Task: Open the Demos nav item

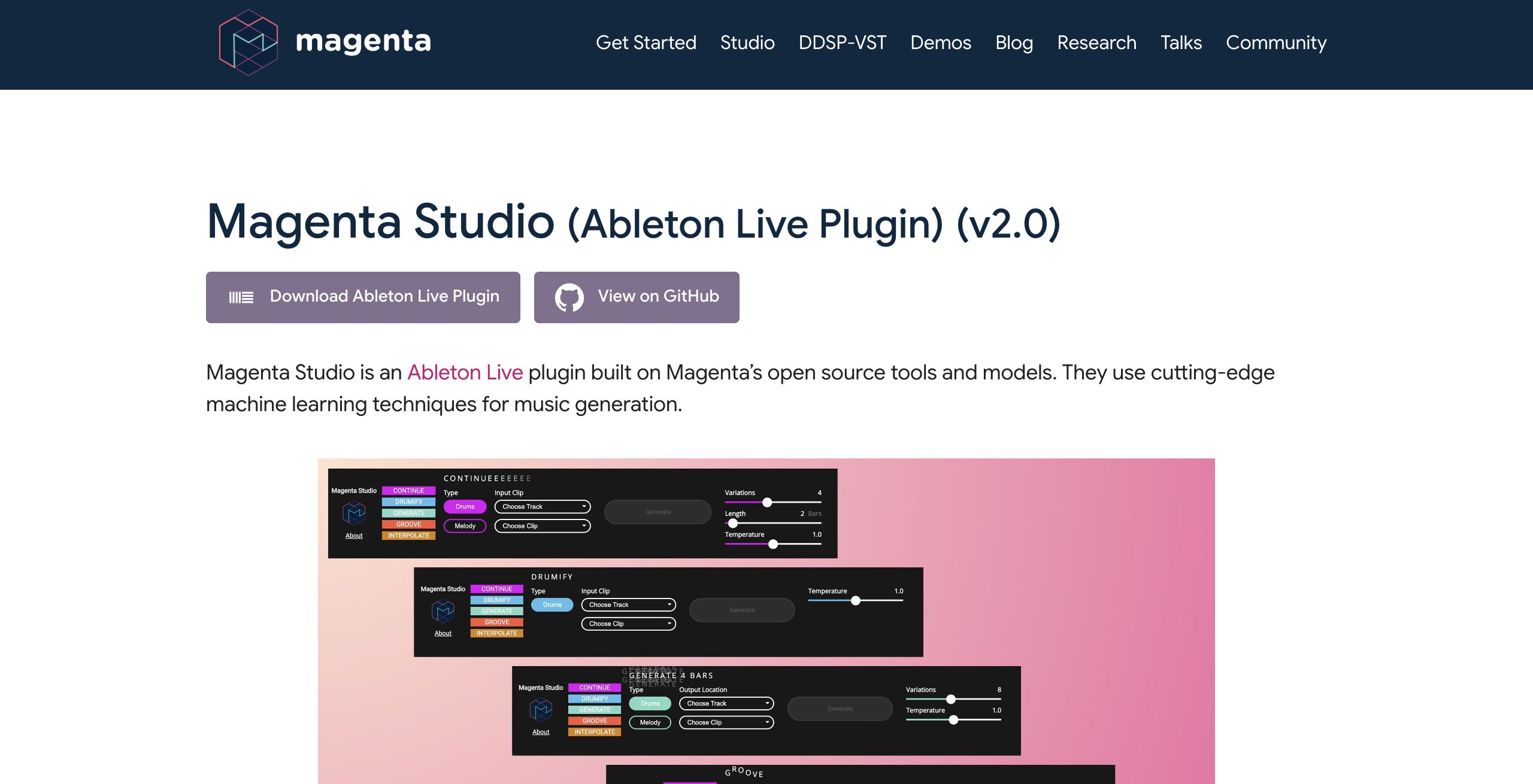Action: [x=941, y=42]
